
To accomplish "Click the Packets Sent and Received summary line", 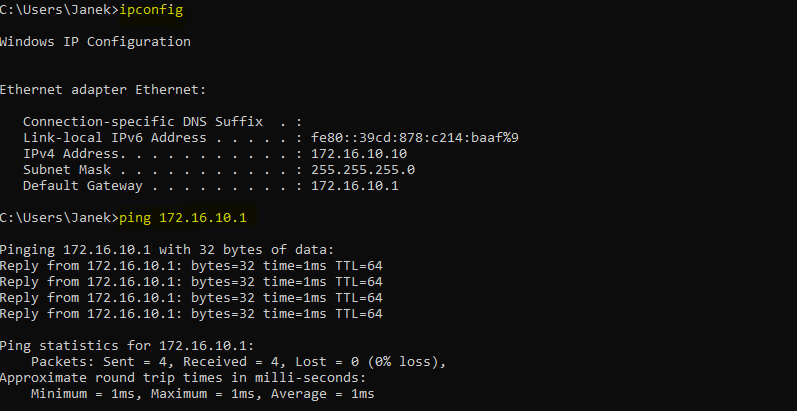I will tap(238, 361).
